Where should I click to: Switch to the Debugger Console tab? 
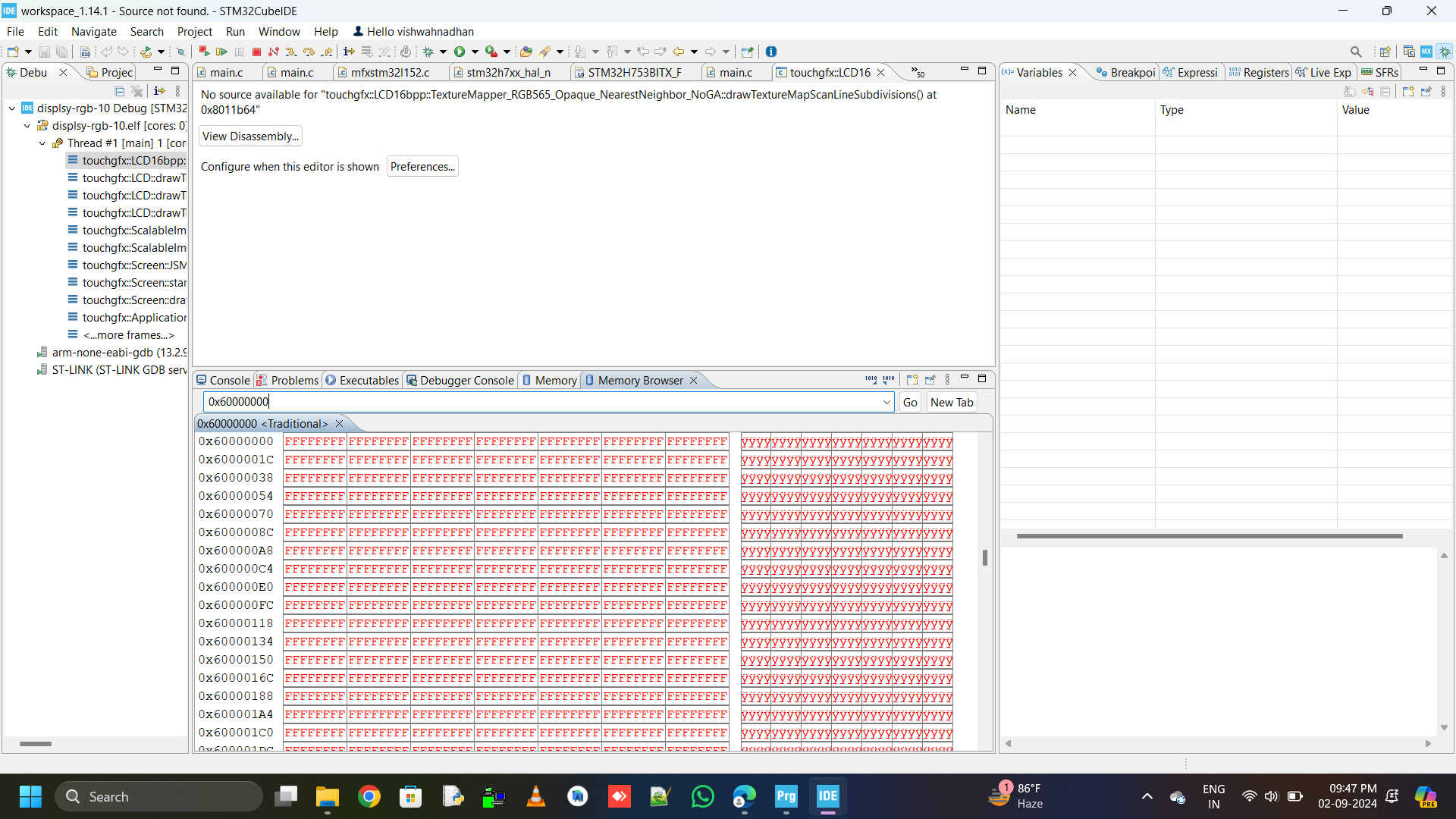tap(466, 380)
